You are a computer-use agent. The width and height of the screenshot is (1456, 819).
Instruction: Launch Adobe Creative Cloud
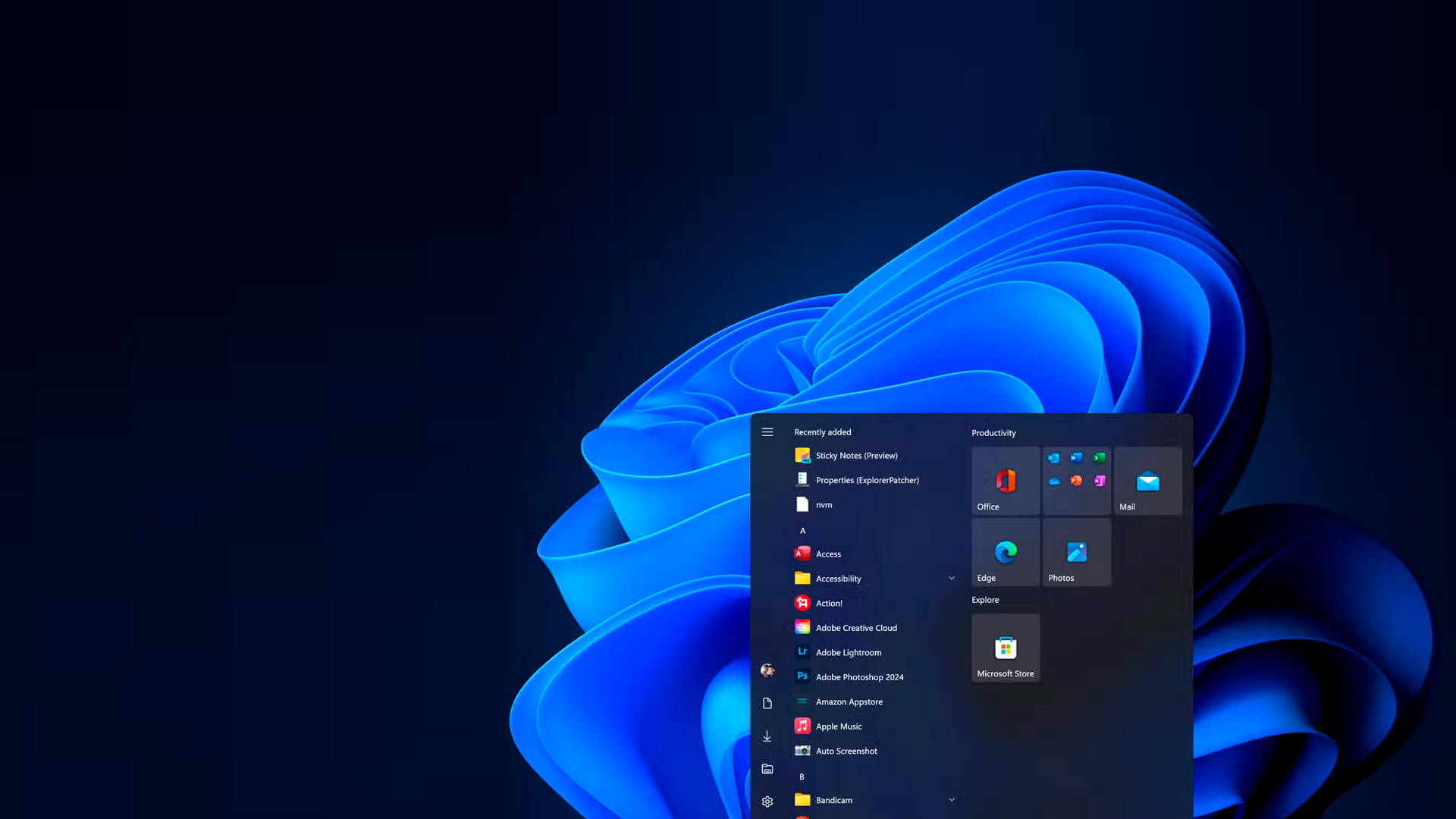point(856,627)
